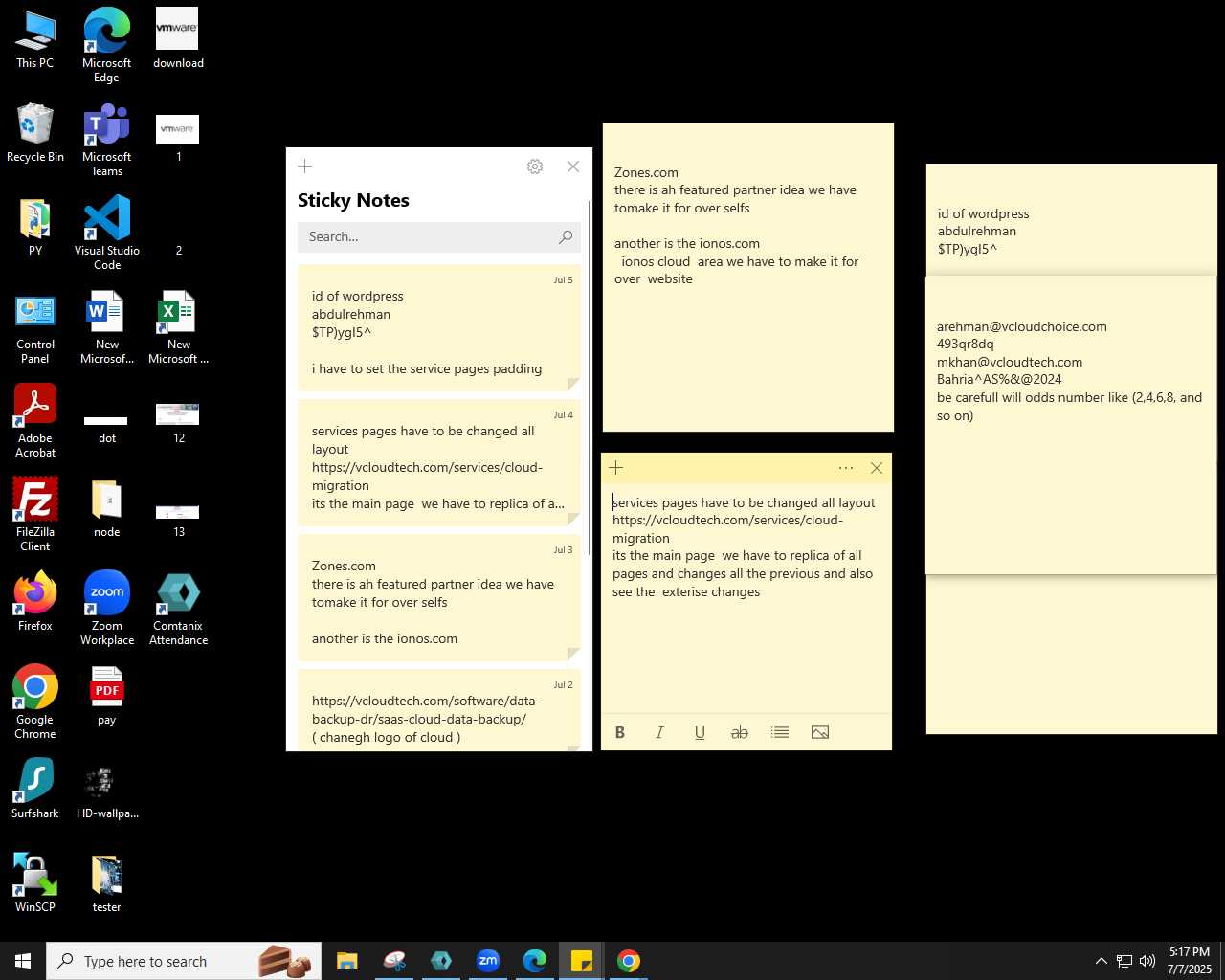Open Visual Studio Code shortcut

click(107, 233)
